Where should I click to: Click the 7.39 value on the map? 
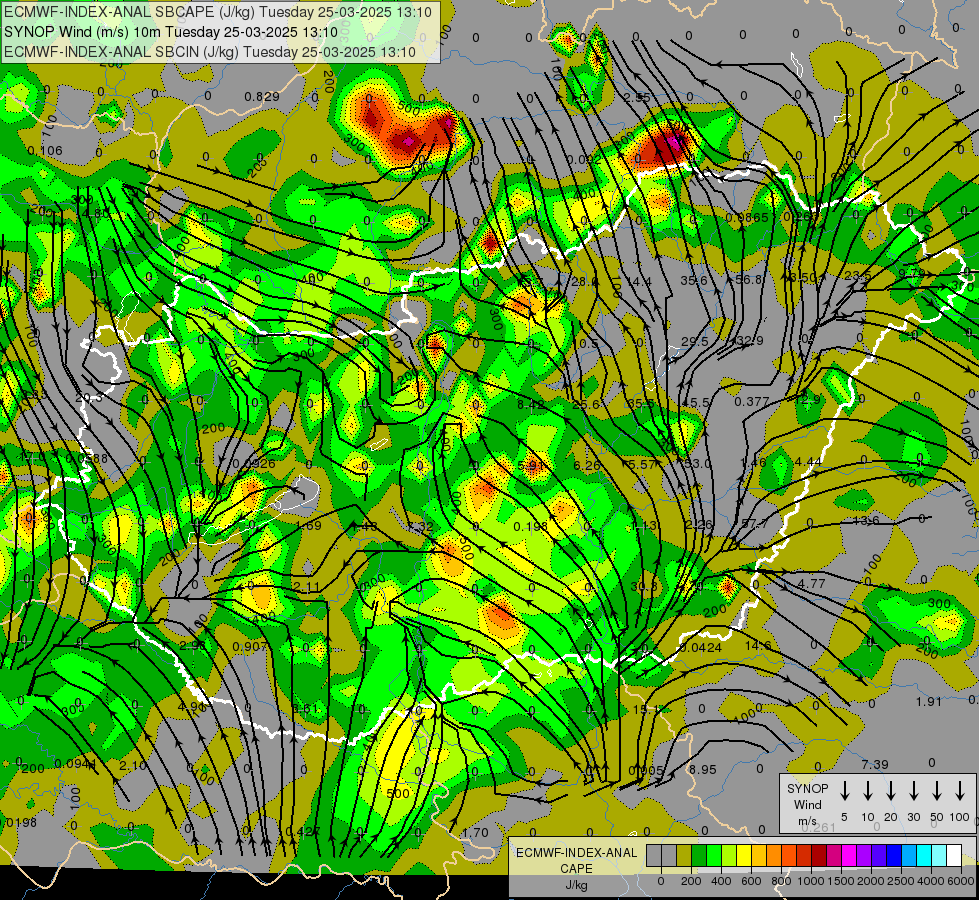[875, 764]
